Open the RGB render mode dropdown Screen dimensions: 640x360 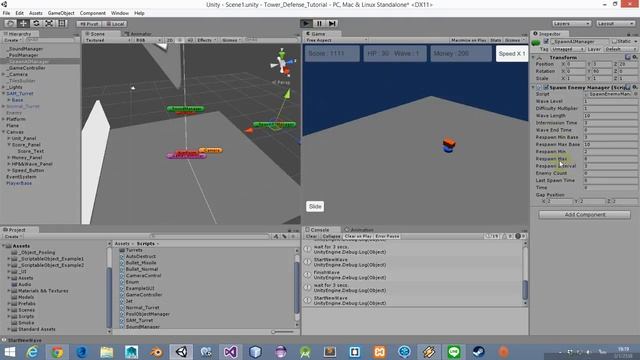tap(148, 40)
